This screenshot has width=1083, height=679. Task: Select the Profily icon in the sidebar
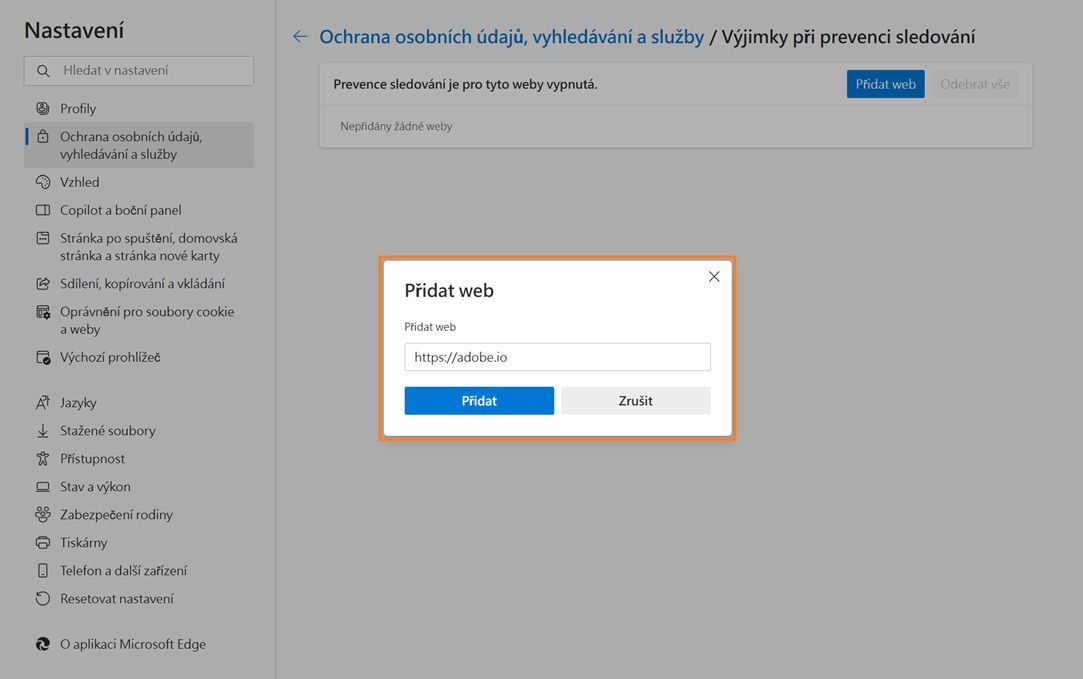[x=41, y=108]
